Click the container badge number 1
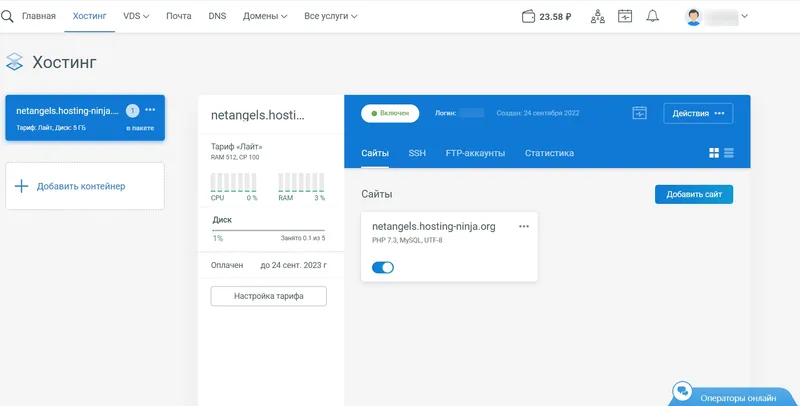800x406 pixels. [132, 110]
